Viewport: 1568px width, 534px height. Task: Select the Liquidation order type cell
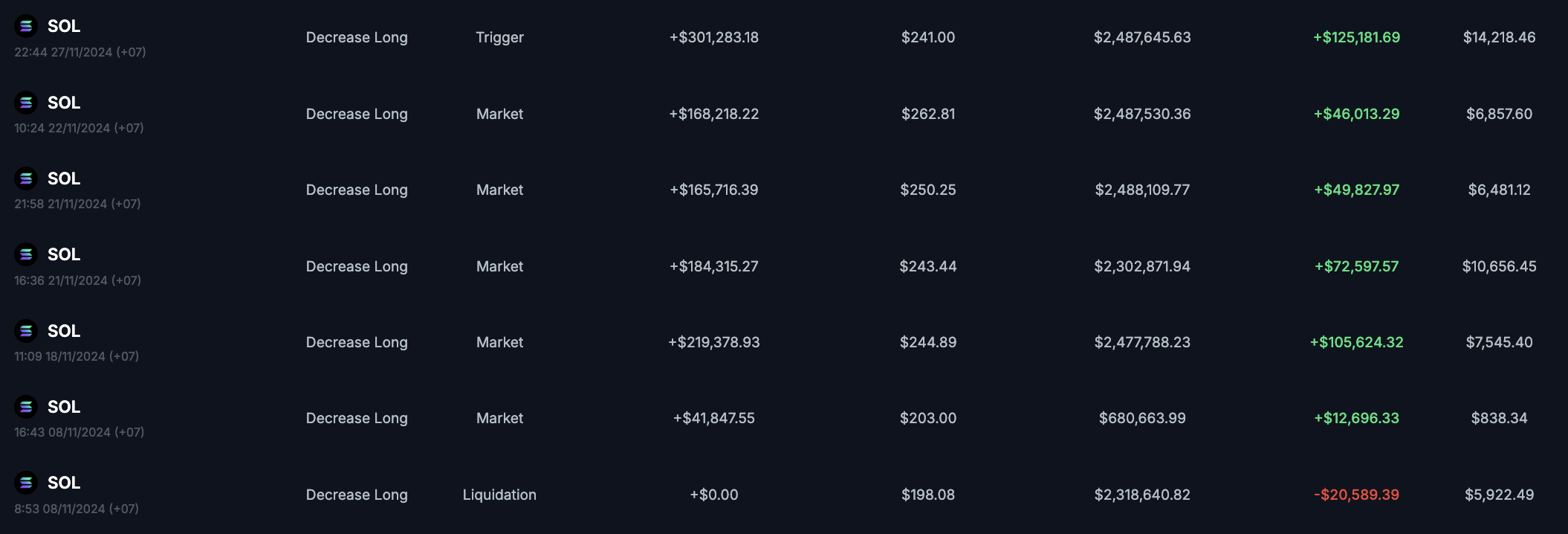499,495
